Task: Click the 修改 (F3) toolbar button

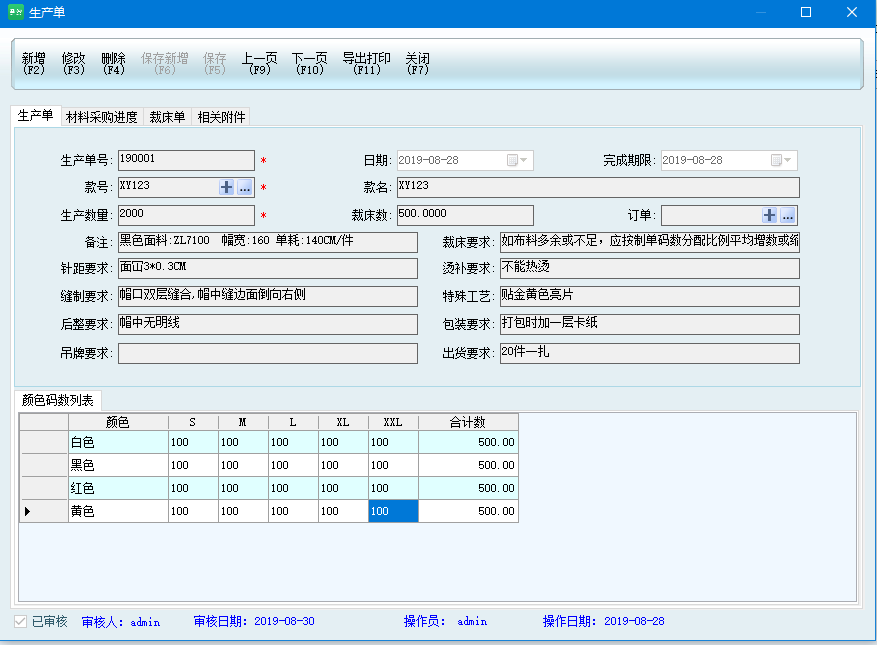Action: pyautogui.click(x=74, y=64)
